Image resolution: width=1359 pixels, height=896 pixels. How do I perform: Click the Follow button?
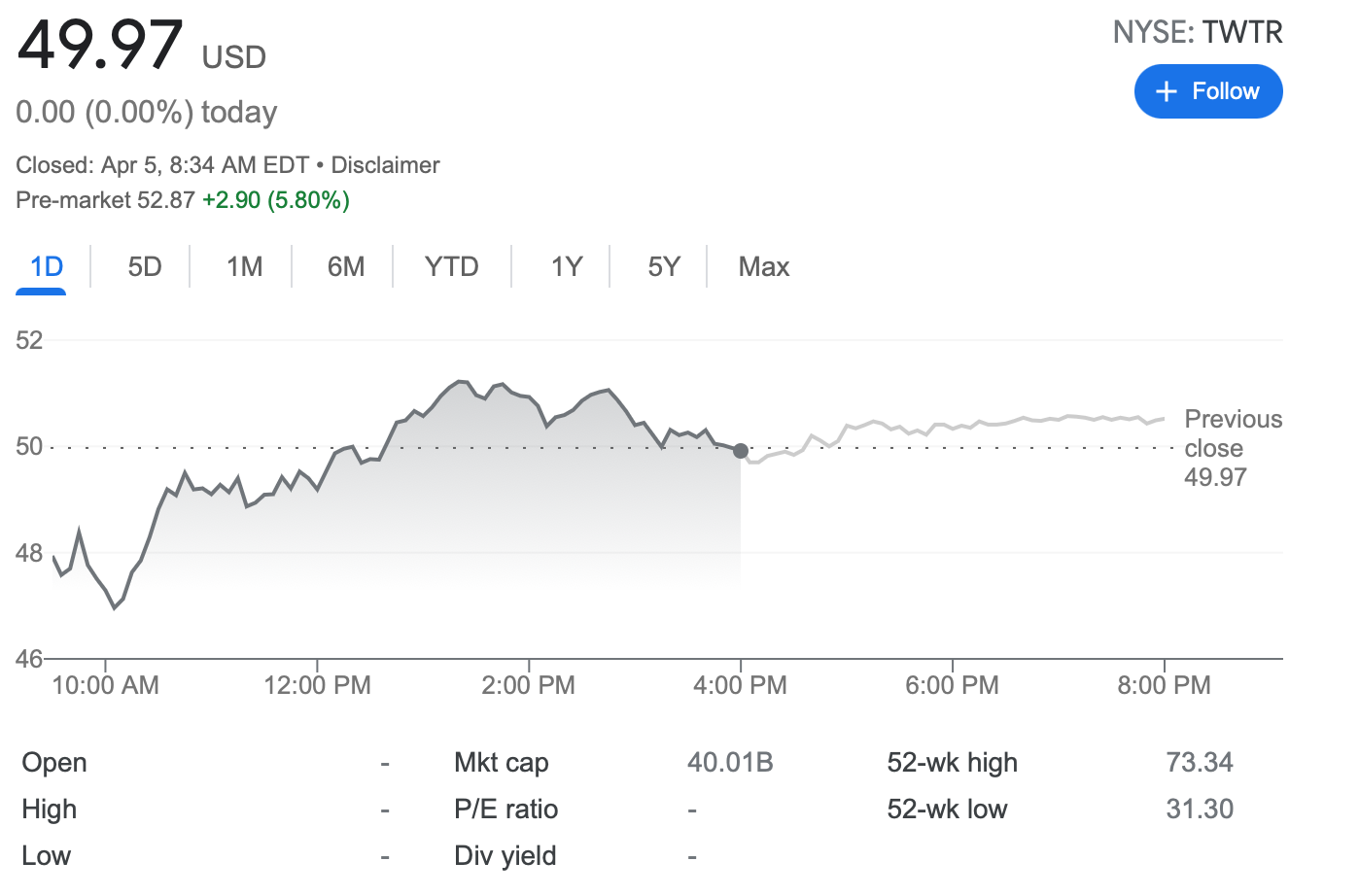1208,91
